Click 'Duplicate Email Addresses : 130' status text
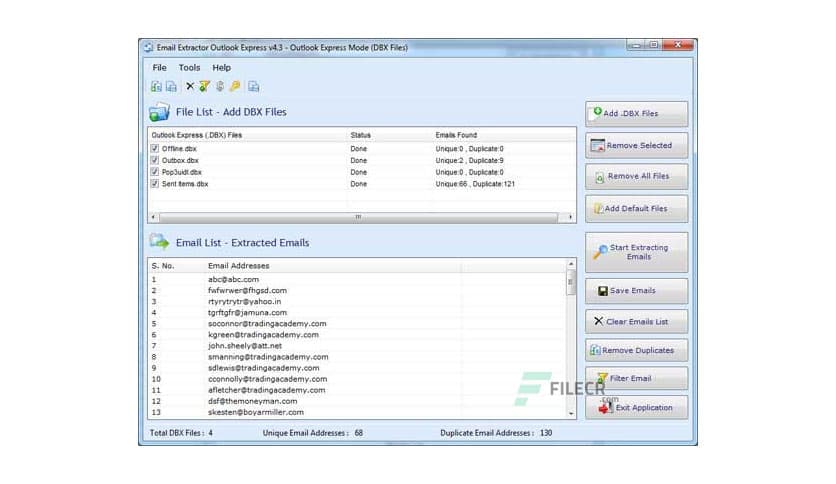836x484 pixels. point(496,433)
